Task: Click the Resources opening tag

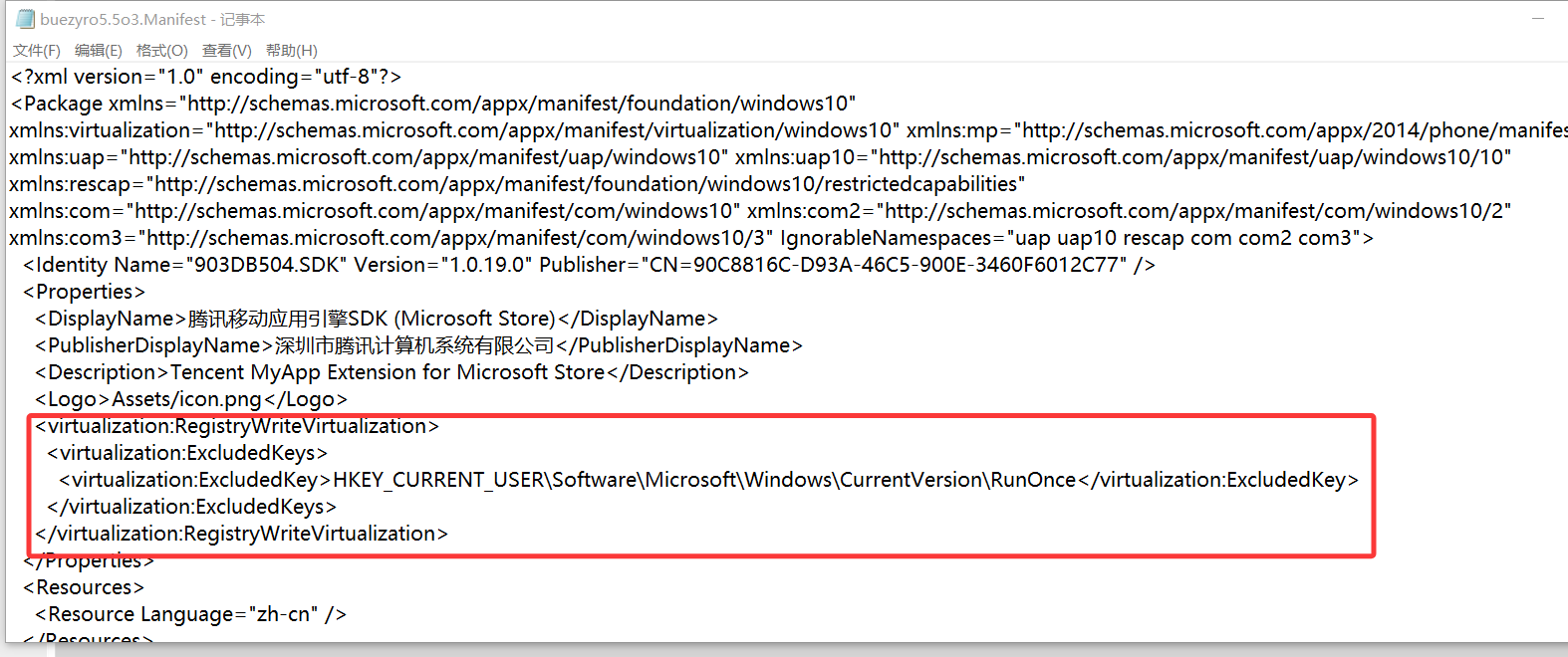Action: click(82, 586)
